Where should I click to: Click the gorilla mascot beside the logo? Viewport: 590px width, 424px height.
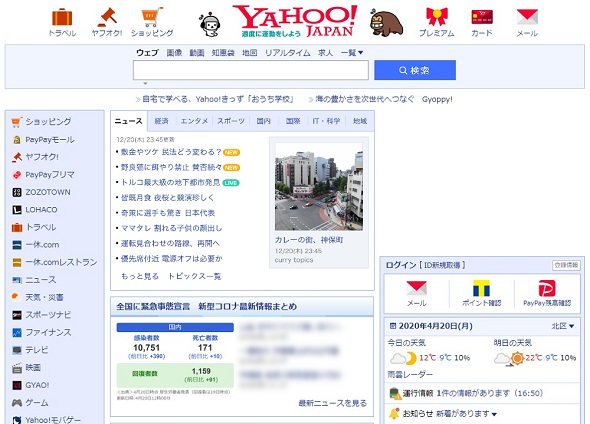386,23
